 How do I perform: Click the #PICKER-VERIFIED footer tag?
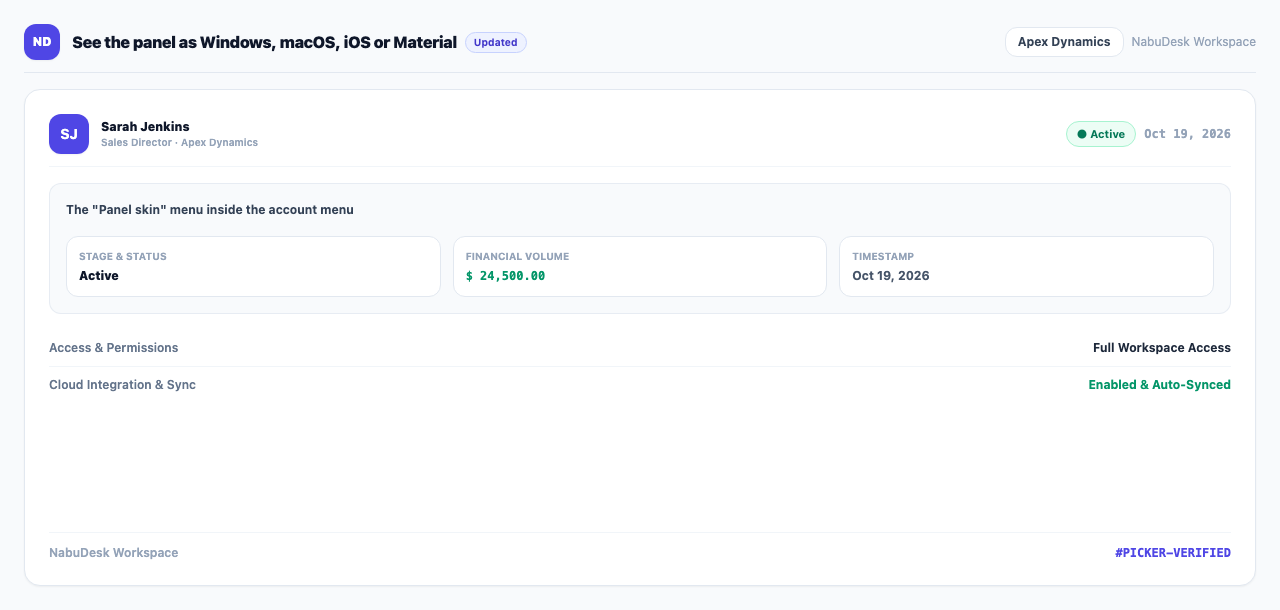click(x=1173, y=553)
